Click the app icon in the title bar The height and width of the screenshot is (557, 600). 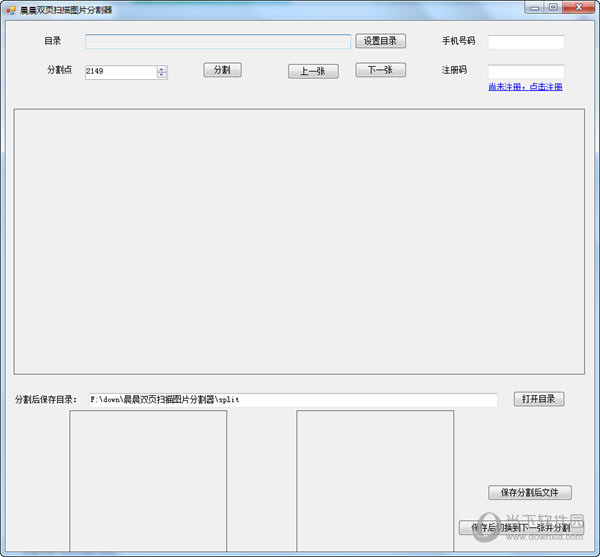click(11, 9)
